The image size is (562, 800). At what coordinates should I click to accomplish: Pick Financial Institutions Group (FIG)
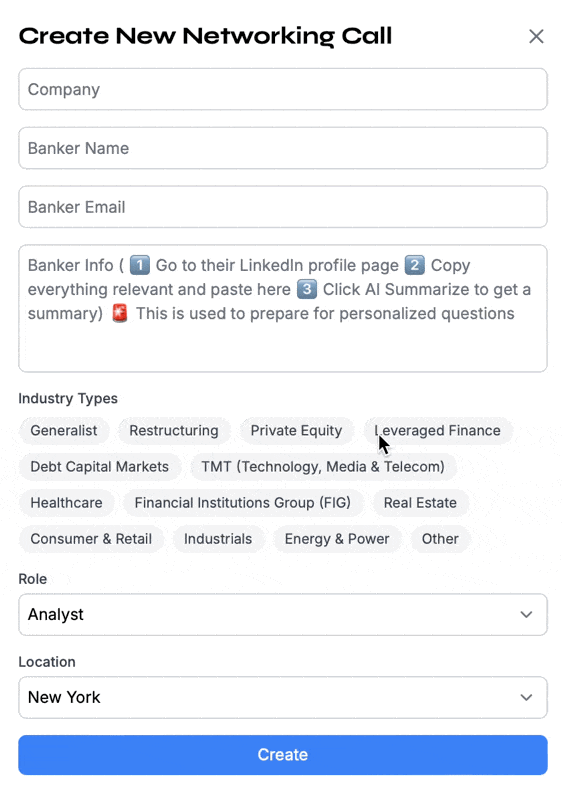click(243, 503)
